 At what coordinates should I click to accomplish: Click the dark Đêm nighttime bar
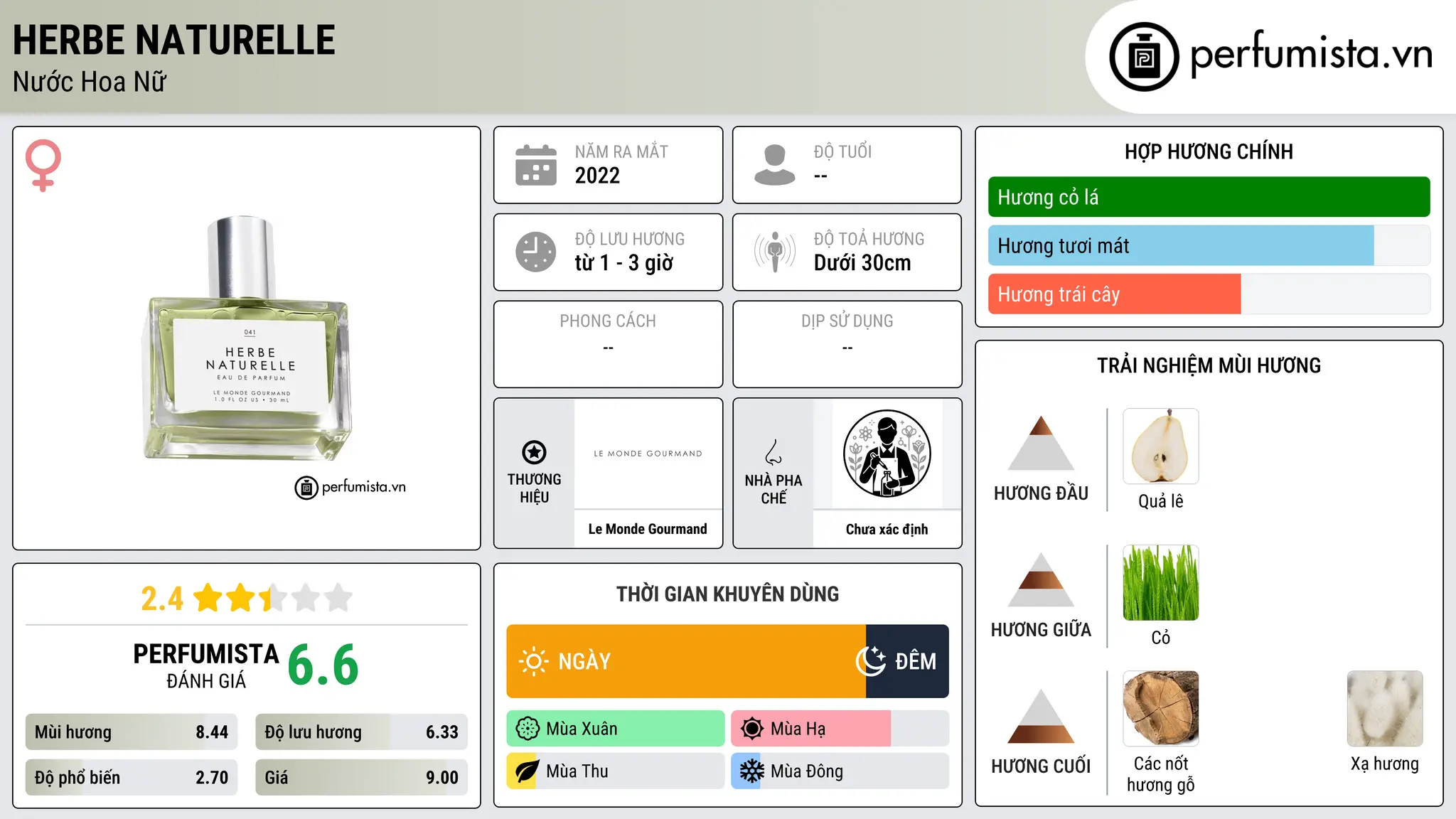[907, 661]
